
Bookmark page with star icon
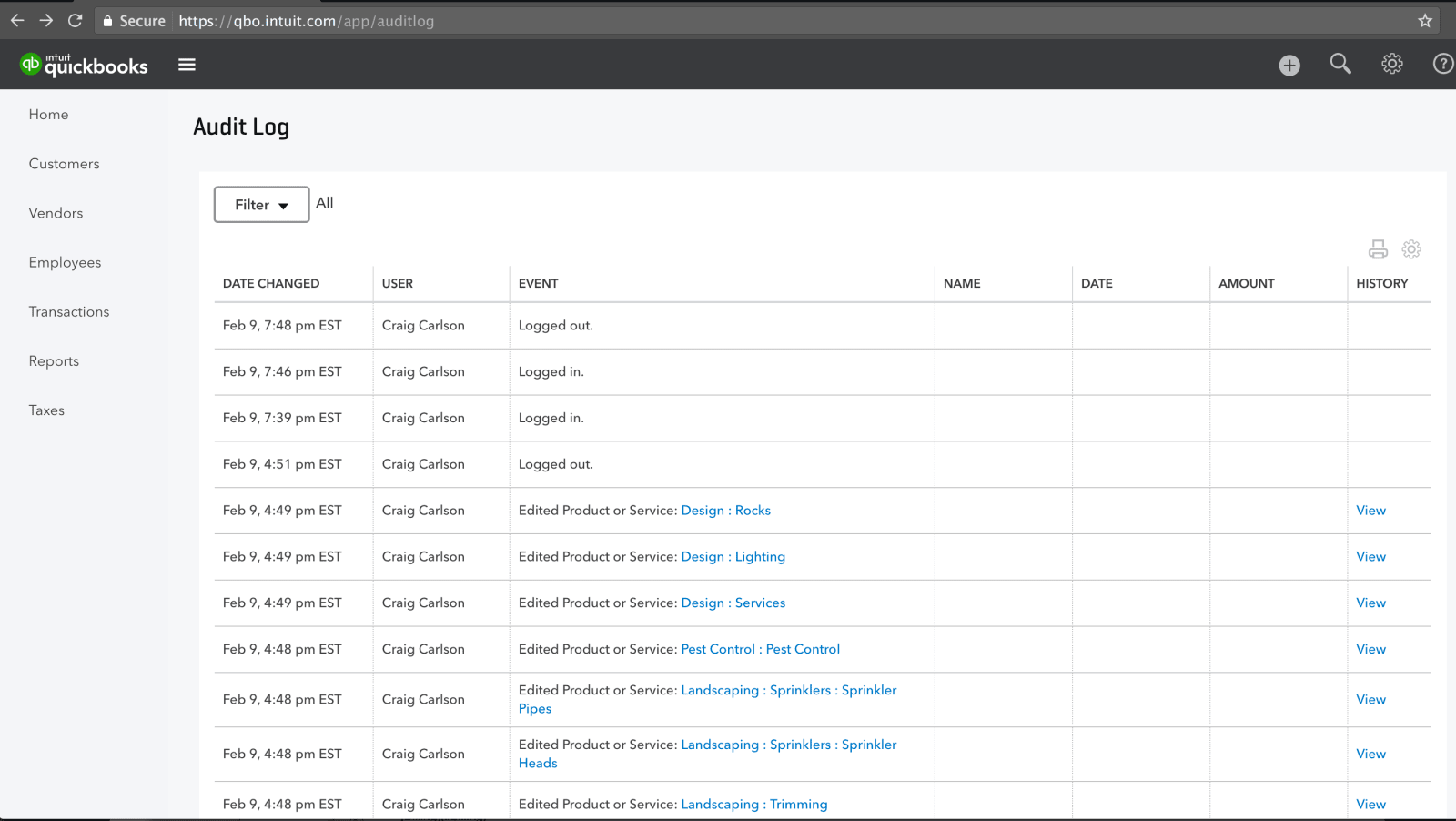point(1425,21)
